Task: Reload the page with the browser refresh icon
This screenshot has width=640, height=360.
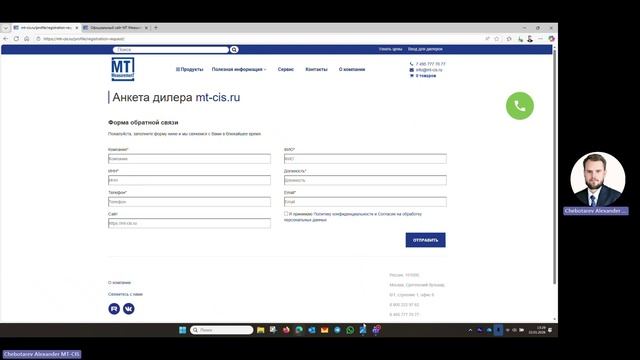Action: 16,39
